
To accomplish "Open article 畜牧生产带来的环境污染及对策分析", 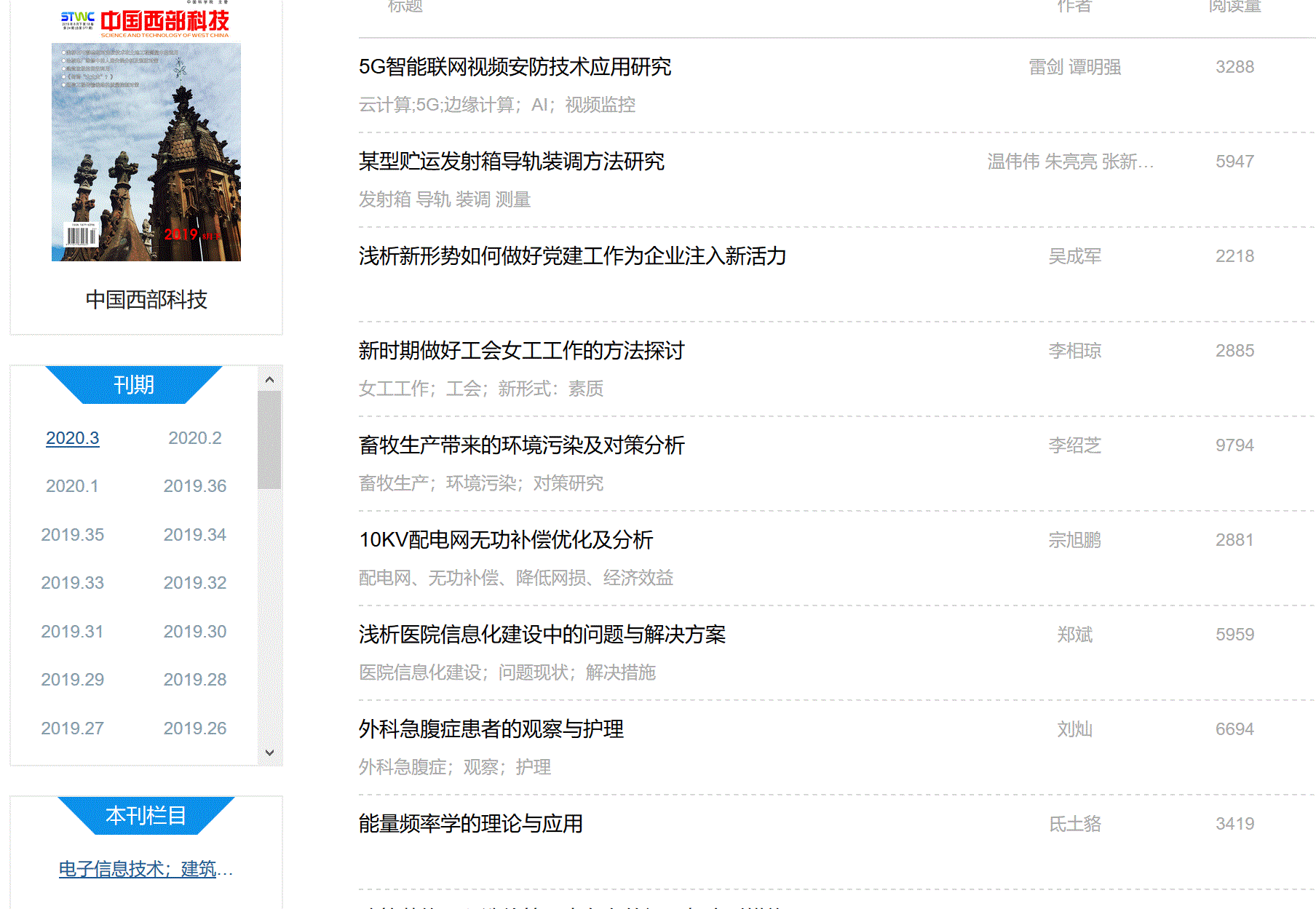I will click(521, 445).
